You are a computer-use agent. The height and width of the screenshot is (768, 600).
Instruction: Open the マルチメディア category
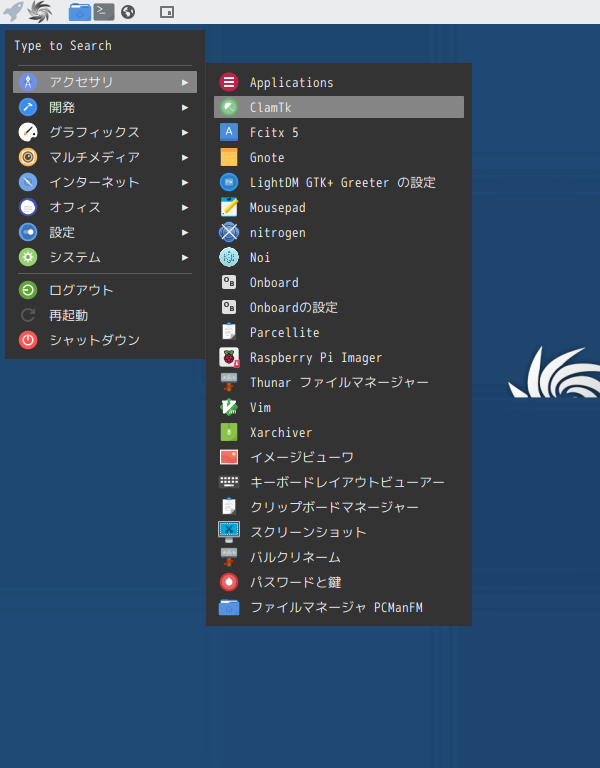tap(105, 157)
